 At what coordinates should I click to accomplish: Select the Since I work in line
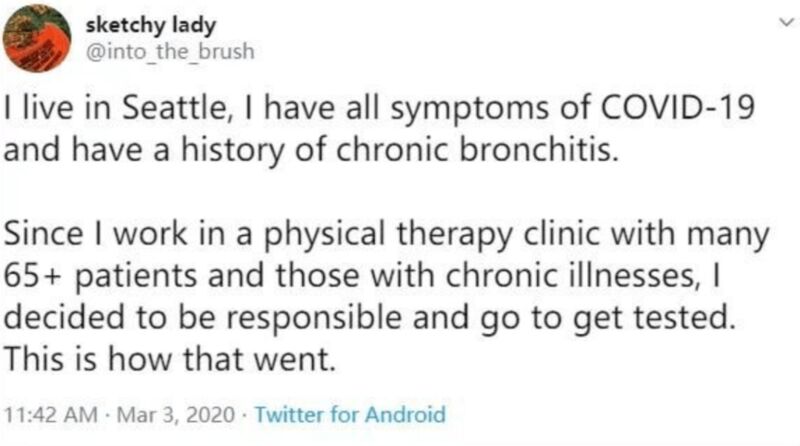386,234
